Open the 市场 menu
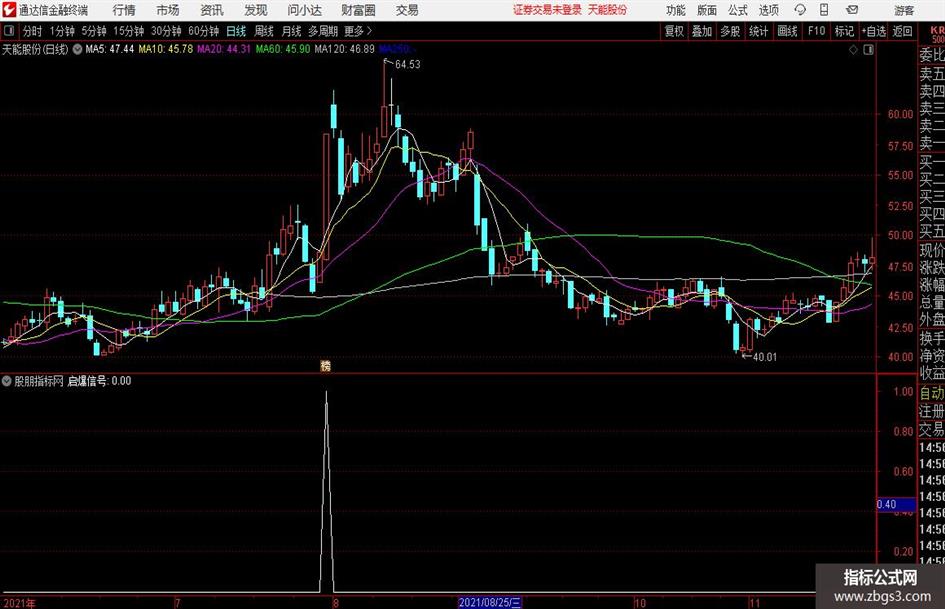945x609 pixels. click(168, 10)
